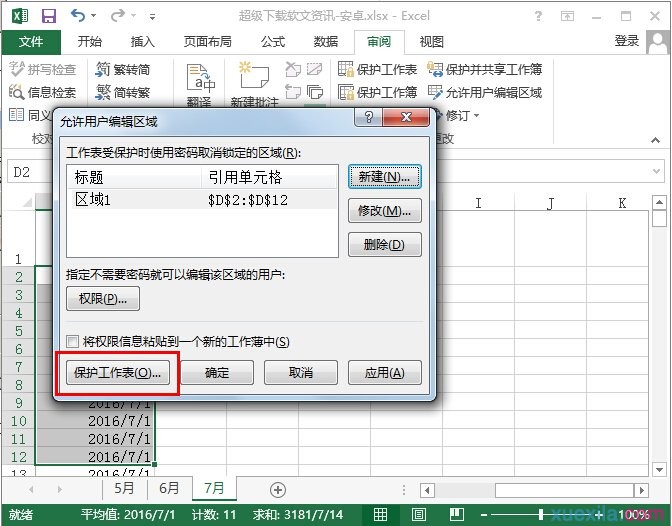The width and height of the screenshot is (672, 526).
Task: Switch to the 视图 tab
Action: click(x=431, y=42)
